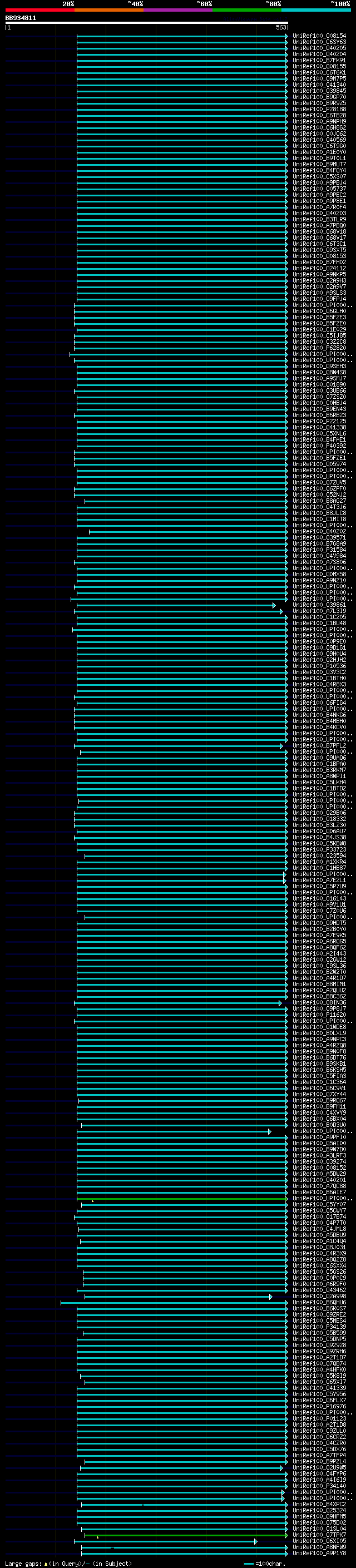The image size is (356, 1568).
Task: Select label UniRef100_P40392
Action: 319,446
